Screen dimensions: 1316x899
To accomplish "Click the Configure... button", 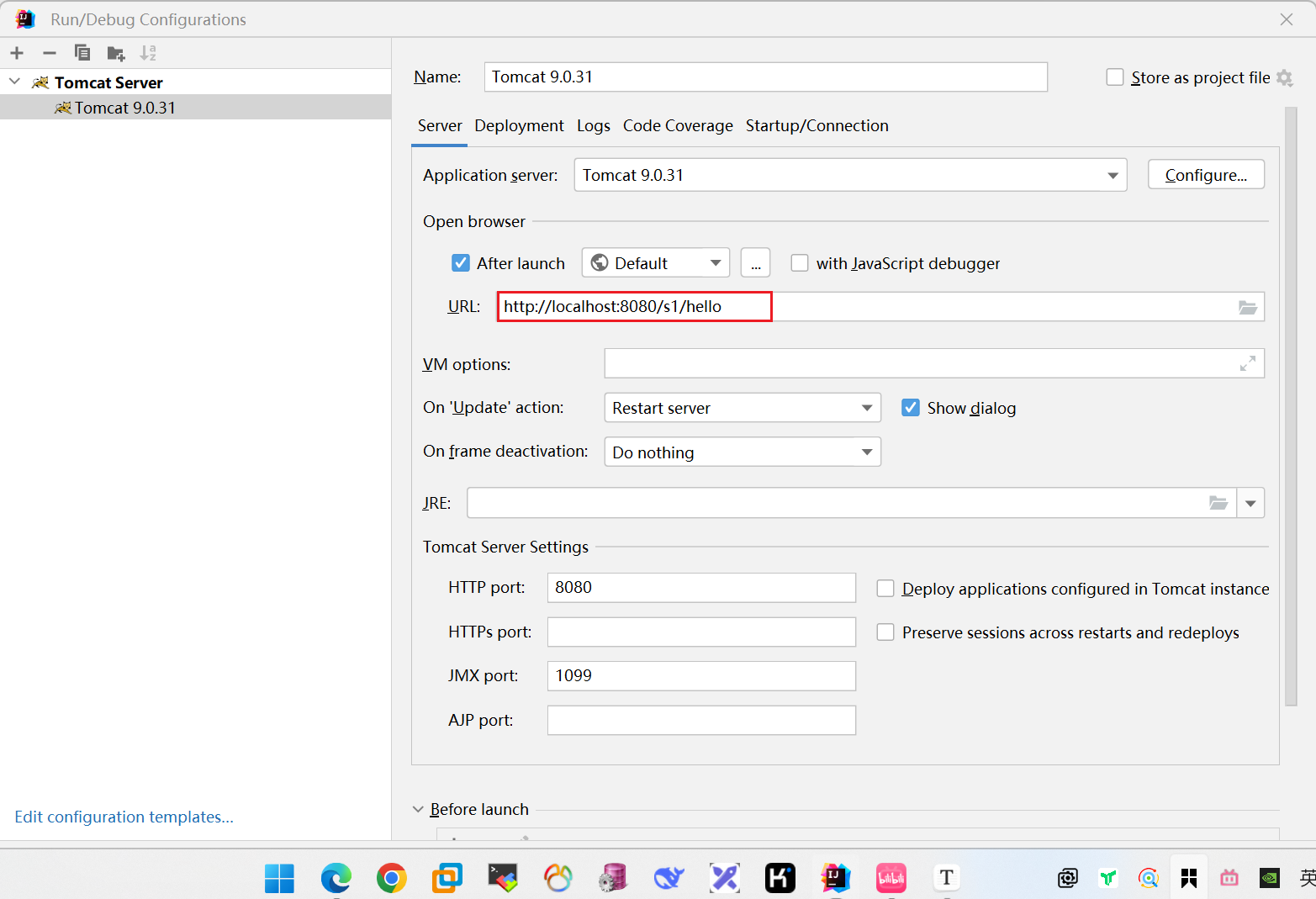I will [x=1206, y=175].
